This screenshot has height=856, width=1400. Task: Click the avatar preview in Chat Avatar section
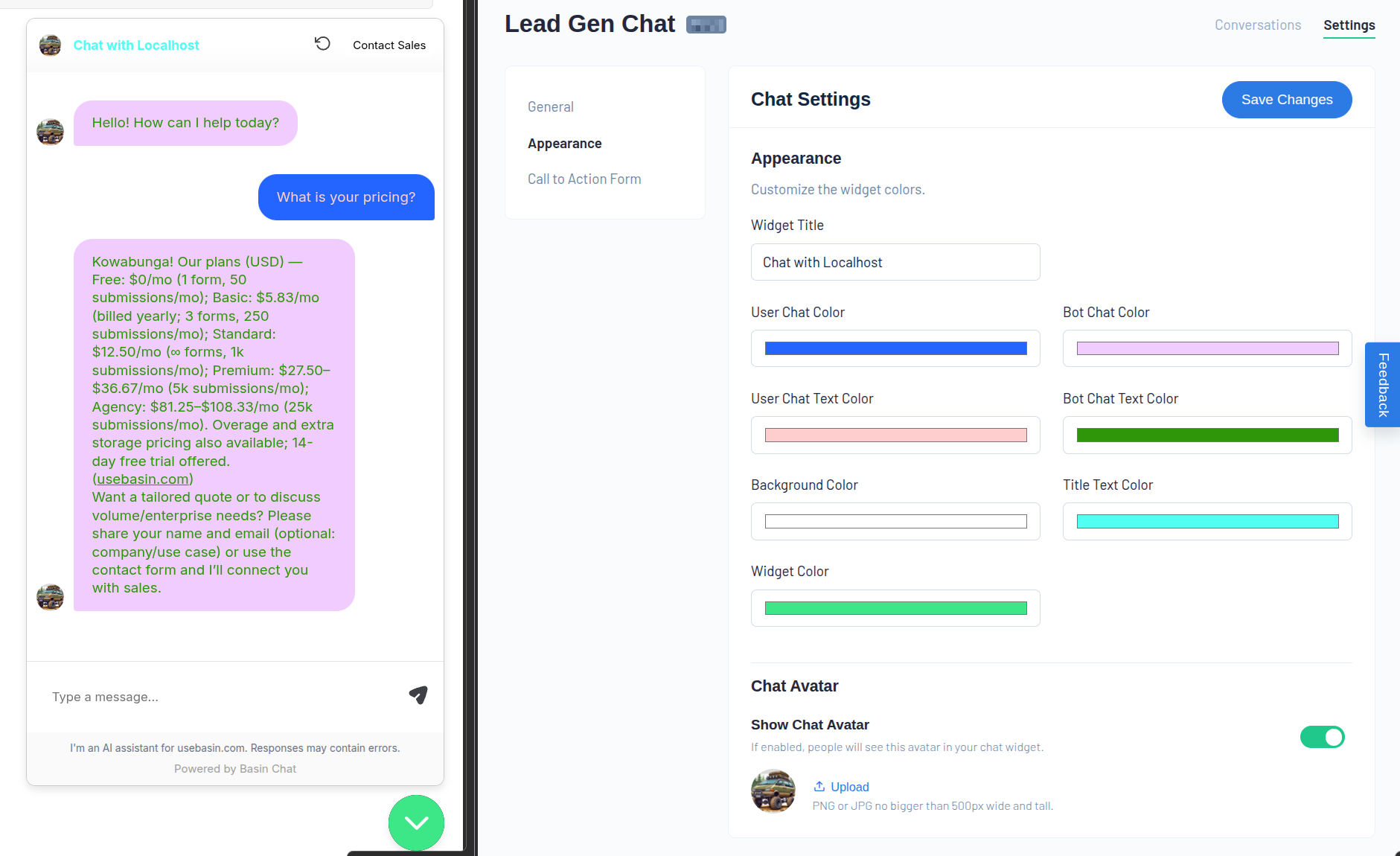click(773, 791)
